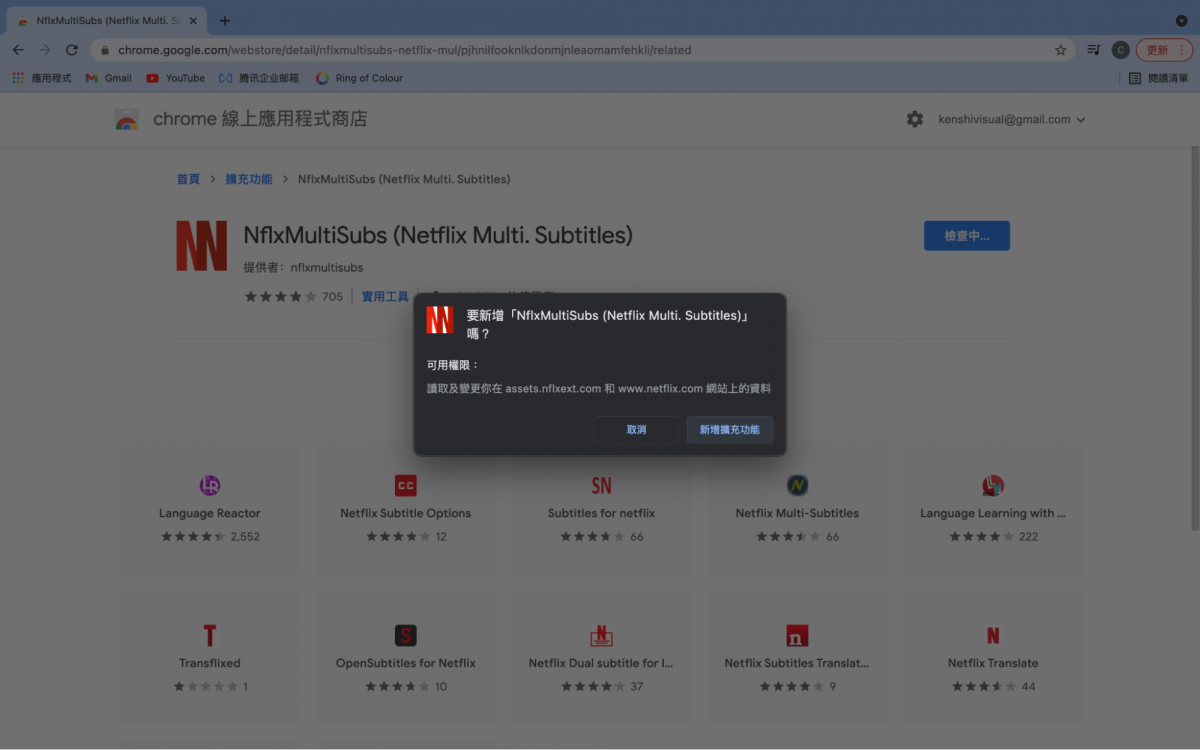Image resolution: width=1200 pixels, height=750 pixels.
Task: Open the Language Learning with... icon
Action: tap(993, 486)
